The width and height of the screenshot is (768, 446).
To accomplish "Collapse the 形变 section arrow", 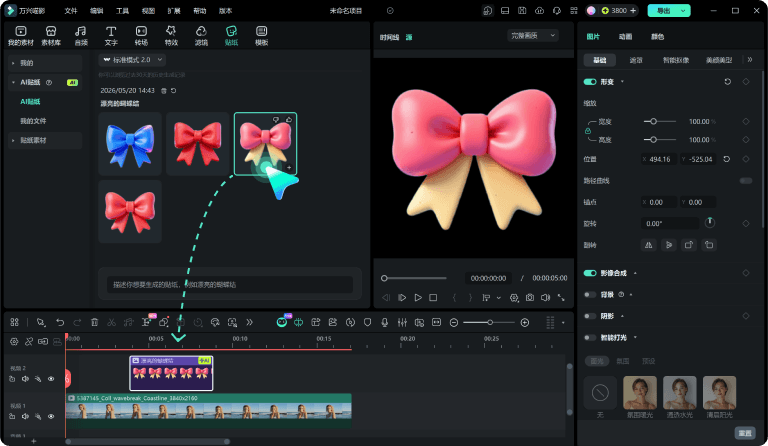I will pos(623,82).
